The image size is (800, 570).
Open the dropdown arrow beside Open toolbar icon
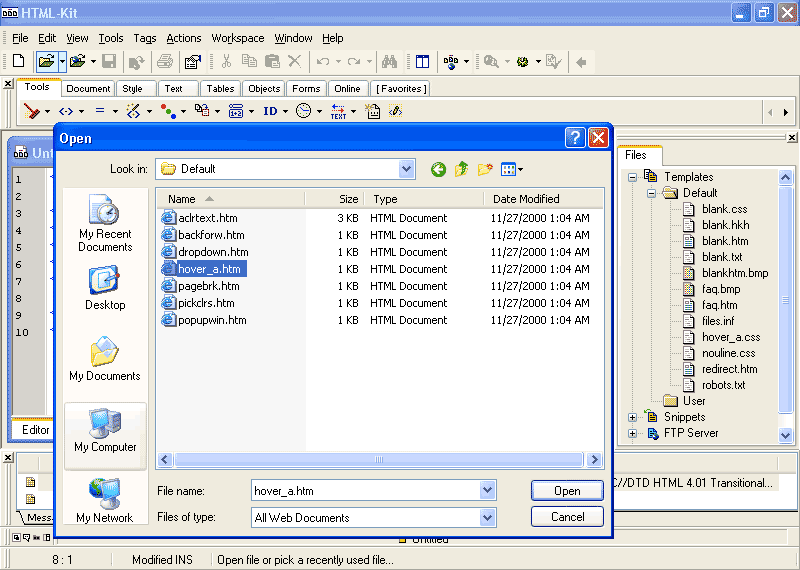tap(62, 62)
